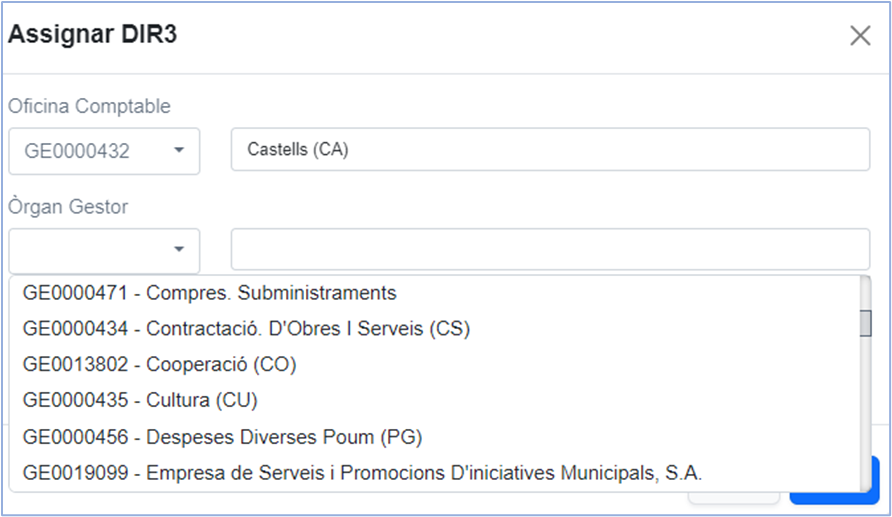Expand the Oficina Comptable dropdown arrow
Viewport: 892px width, 517px height.
click(x=179, y=151)
